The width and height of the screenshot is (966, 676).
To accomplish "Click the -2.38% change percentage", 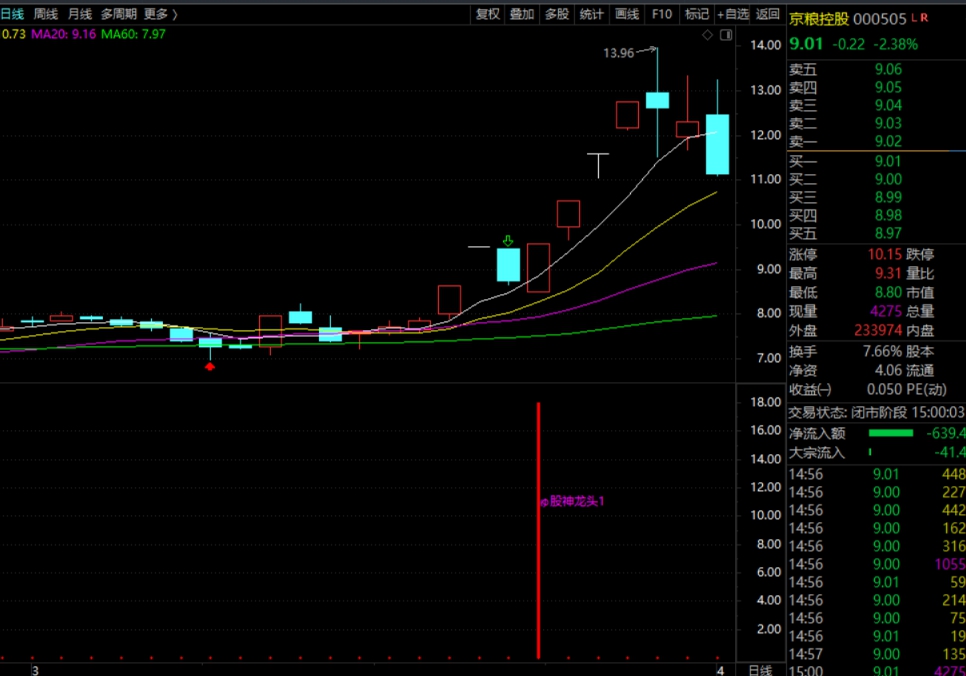I will click(896, 44).
